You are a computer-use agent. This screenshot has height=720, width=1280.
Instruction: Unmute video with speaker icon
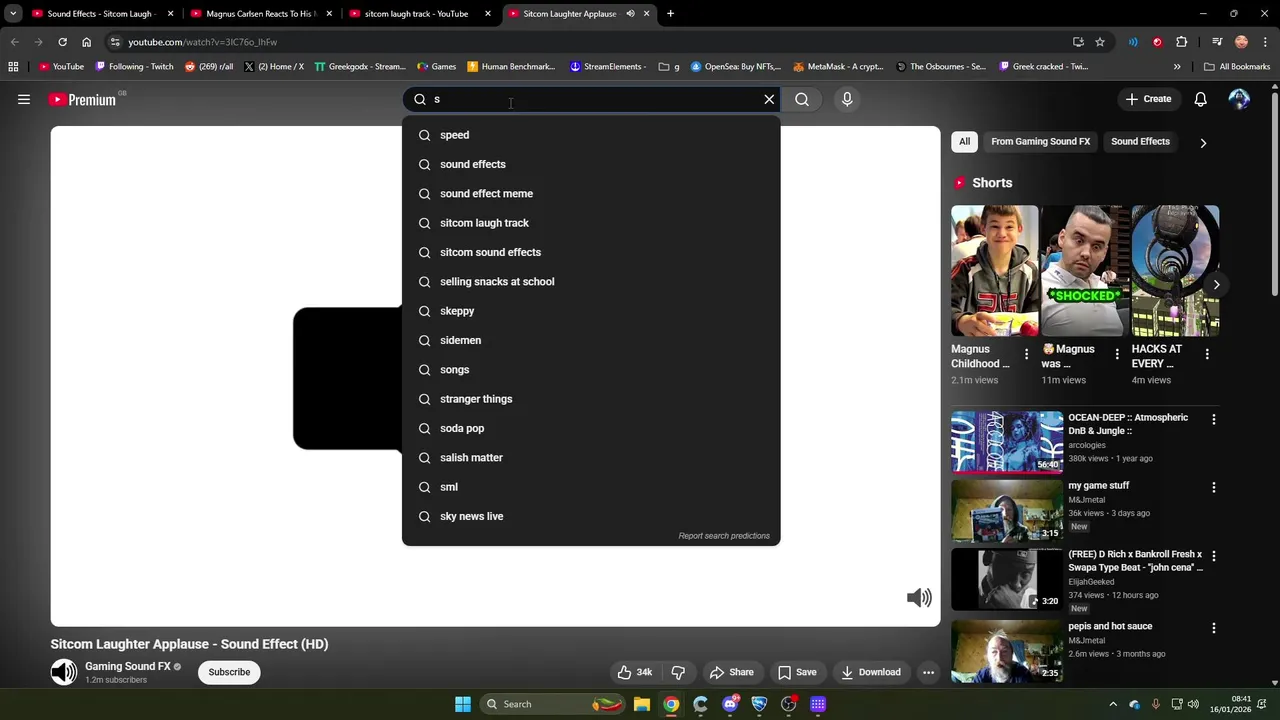pos(919,598)
